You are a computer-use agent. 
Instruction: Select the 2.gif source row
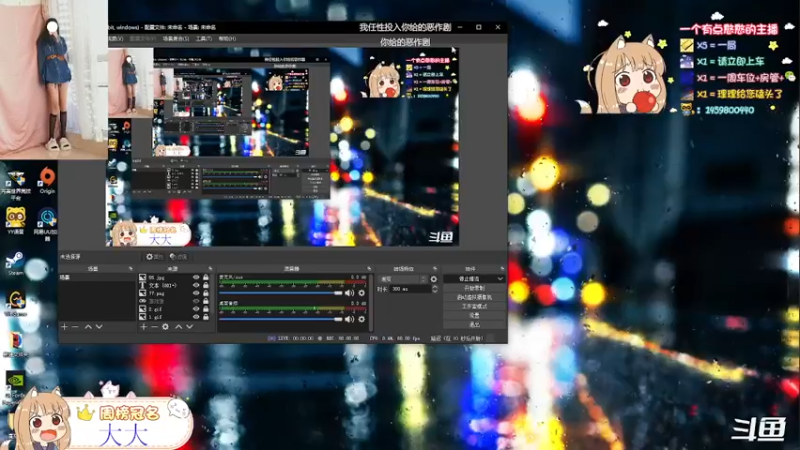[x=173, y=309]
